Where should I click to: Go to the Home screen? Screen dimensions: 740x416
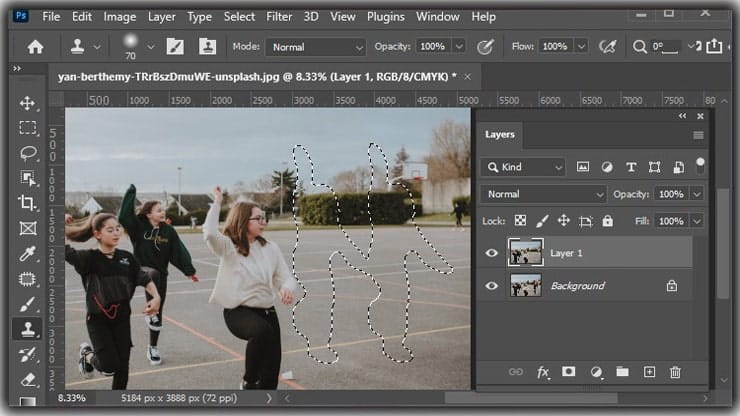point(35,47)
